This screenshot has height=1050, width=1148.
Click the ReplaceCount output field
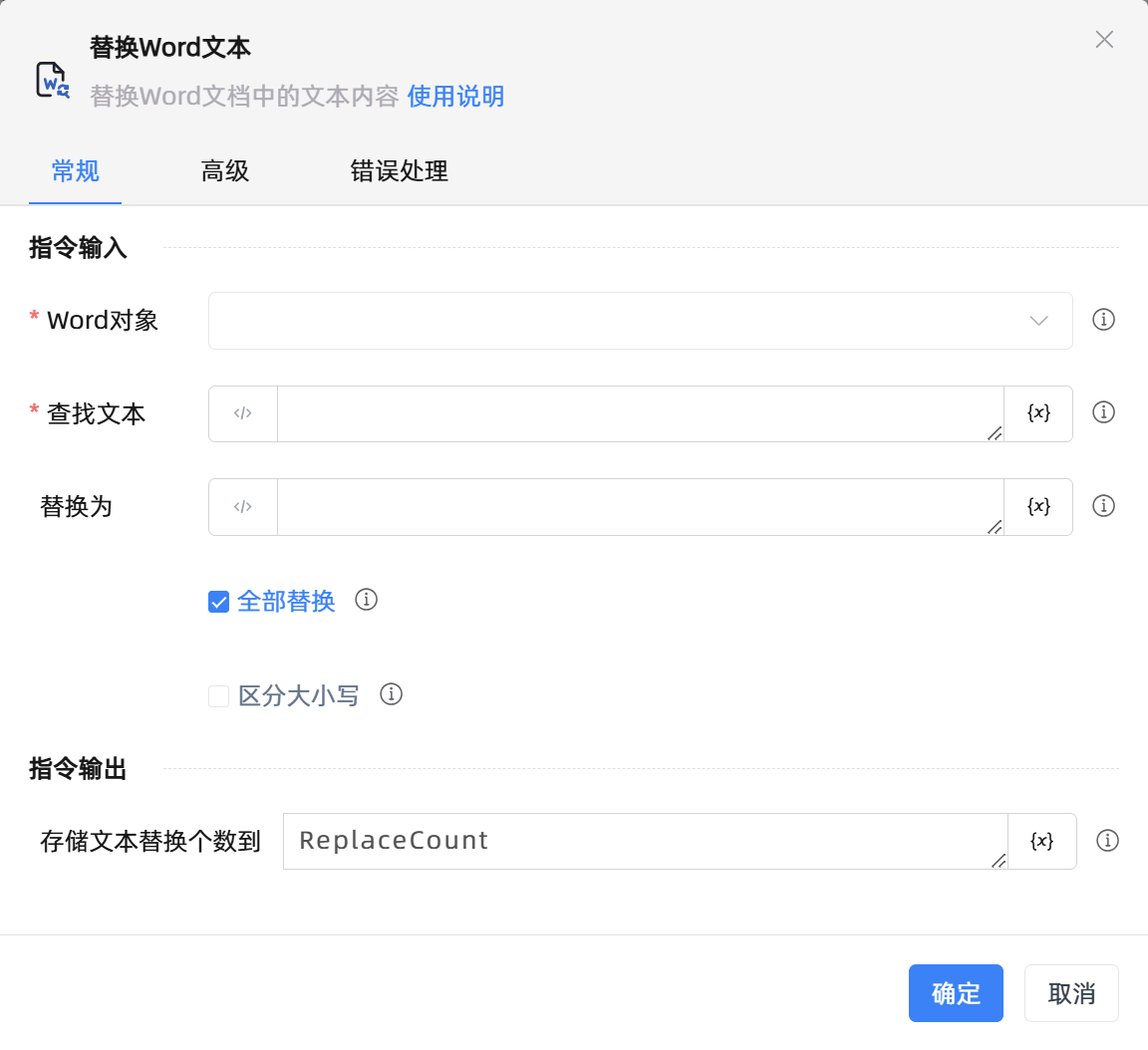tap(645, 842)
